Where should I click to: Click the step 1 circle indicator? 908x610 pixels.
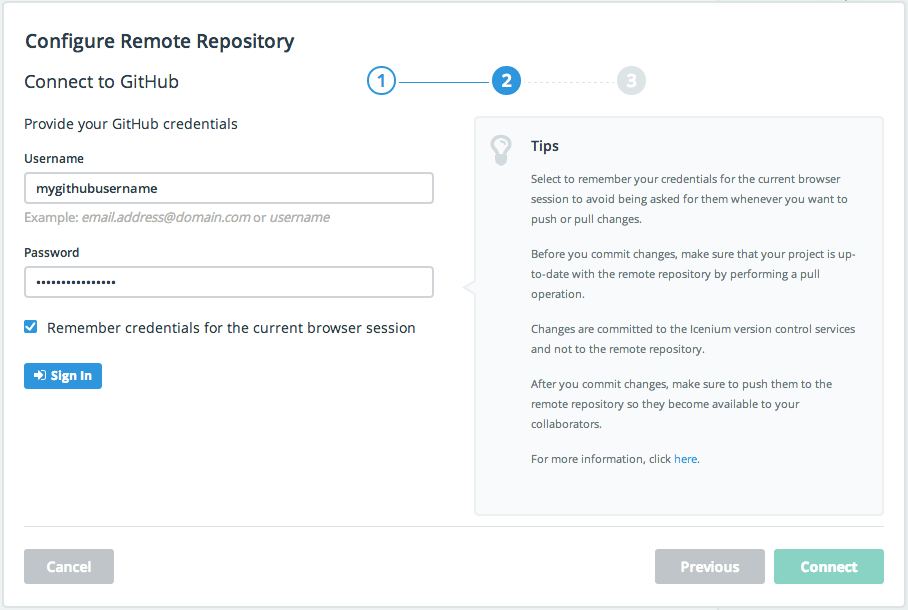(x=382, y=81)
